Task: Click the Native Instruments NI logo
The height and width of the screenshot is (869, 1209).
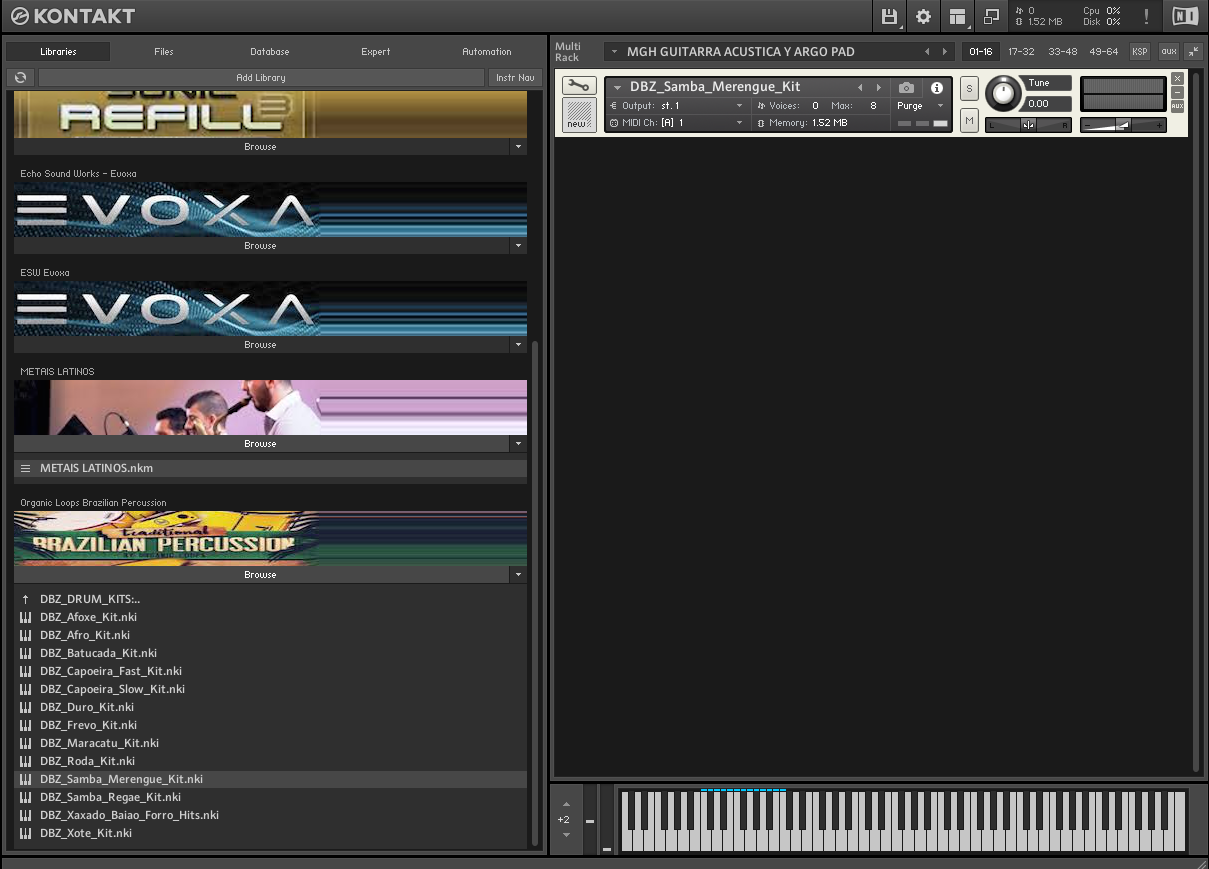Action: click(x=1185, y=16)
